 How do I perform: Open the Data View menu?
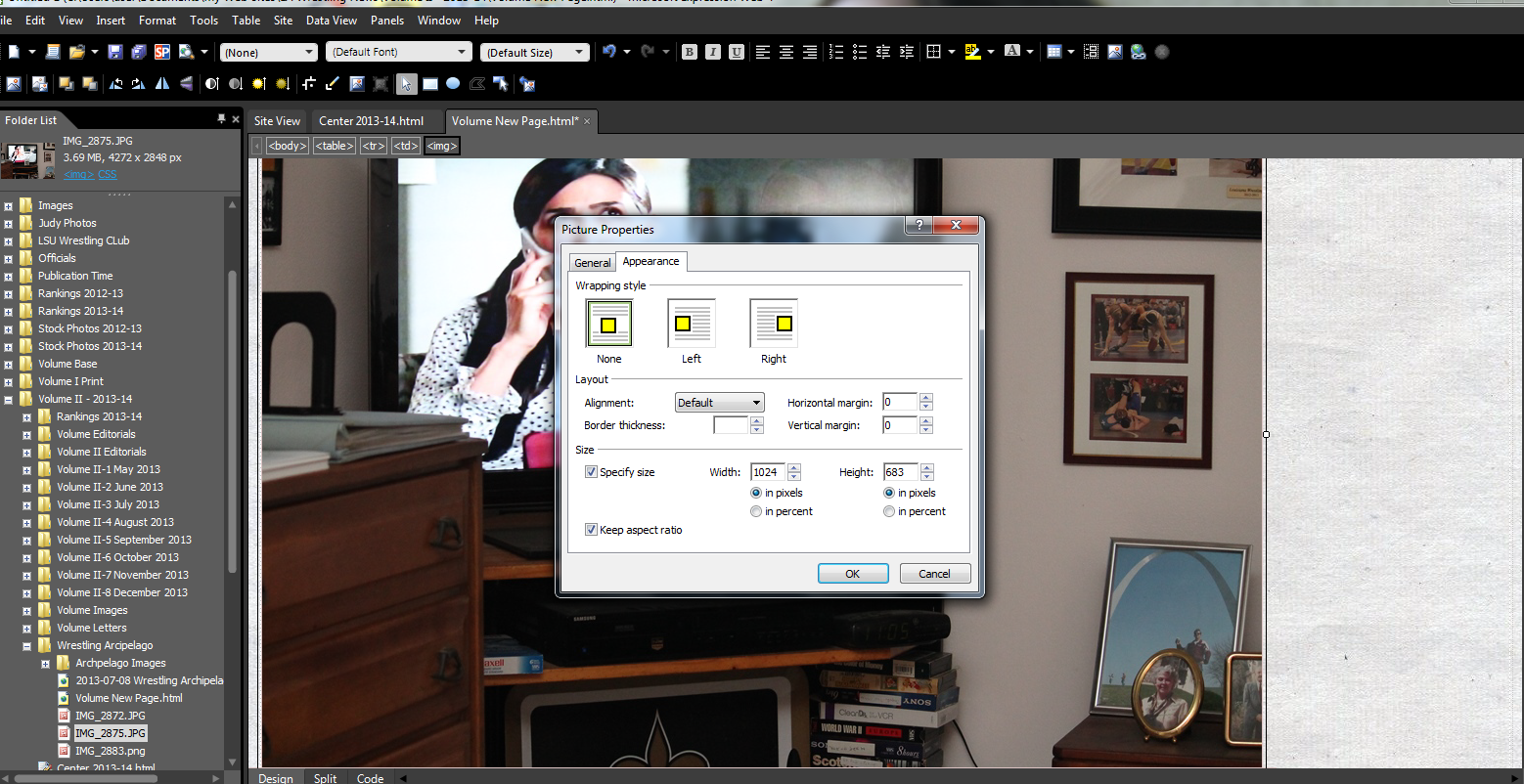332,20
